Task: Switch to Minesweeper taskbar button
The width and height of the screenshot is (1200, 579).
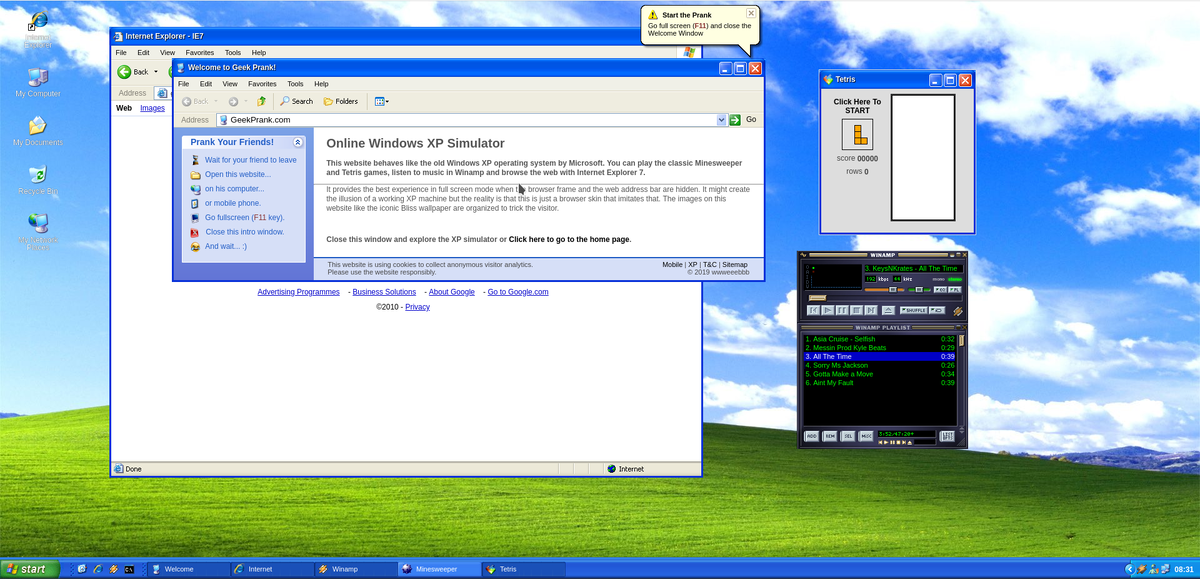Action: [x=437, y=569]
